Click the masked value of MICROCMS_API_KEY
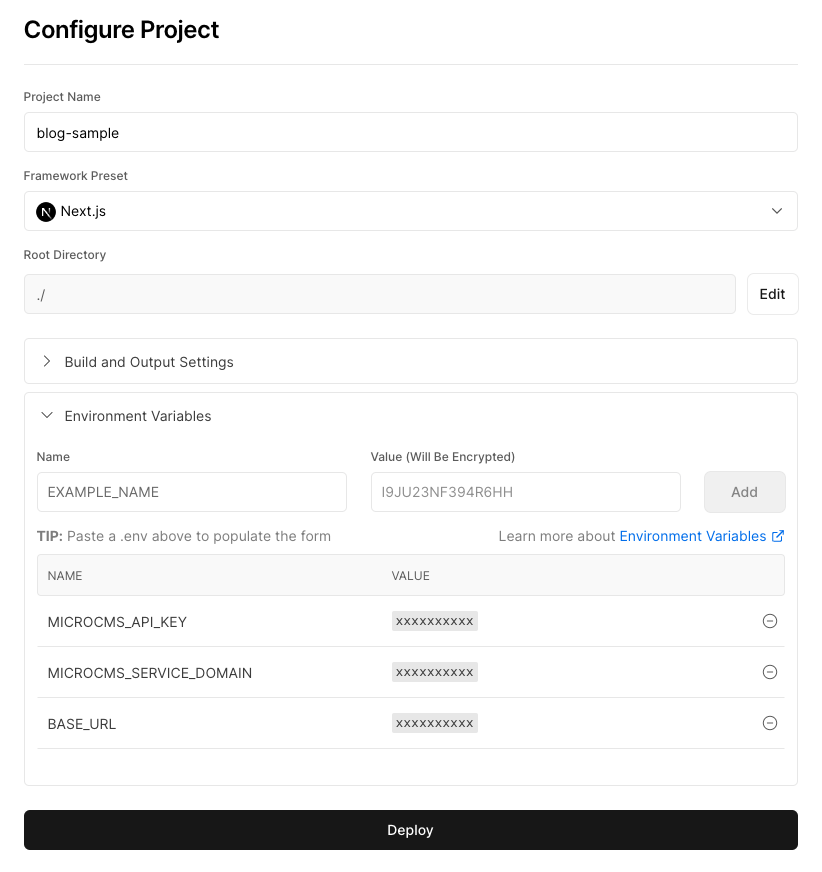822x872 pixels. tap(435, 621)
